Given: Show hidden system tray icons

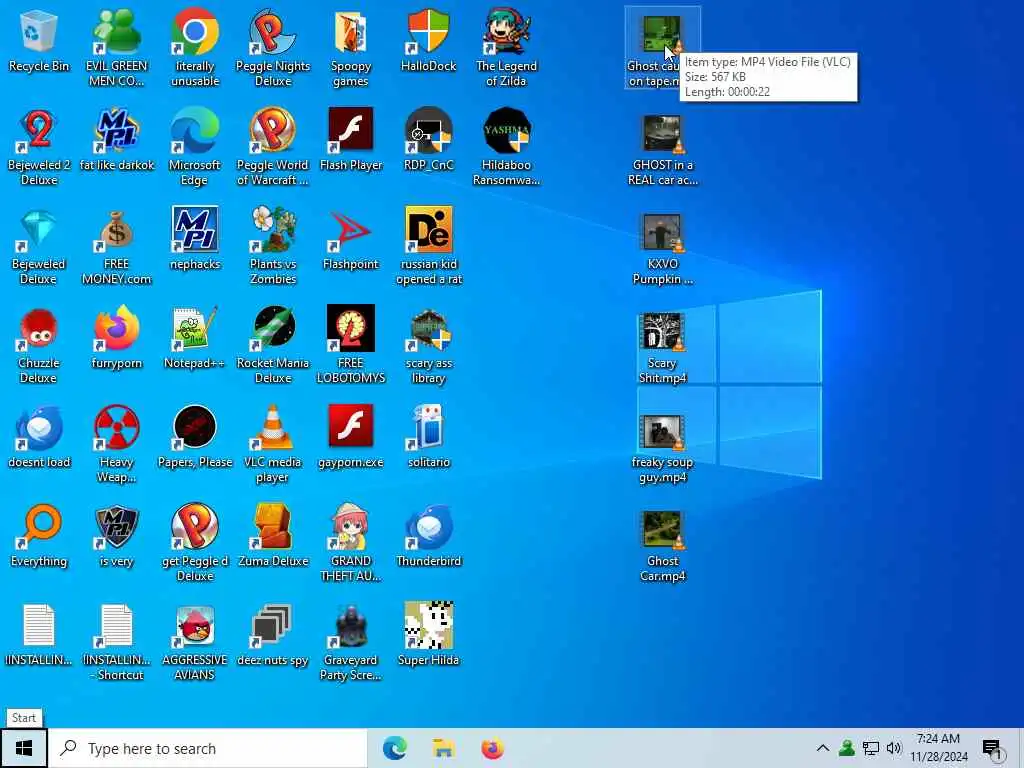Looking at the screenshot, I should click(x=823, y=748).
